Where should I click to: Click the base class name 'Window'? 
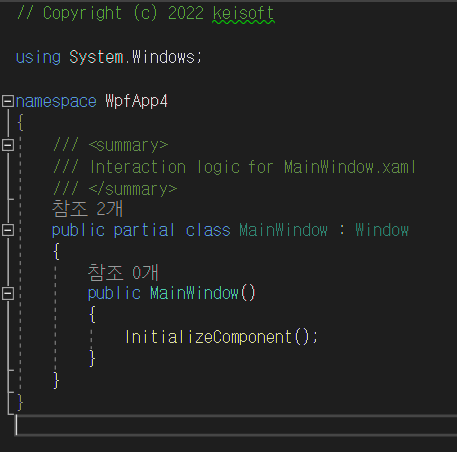point(382,230)
